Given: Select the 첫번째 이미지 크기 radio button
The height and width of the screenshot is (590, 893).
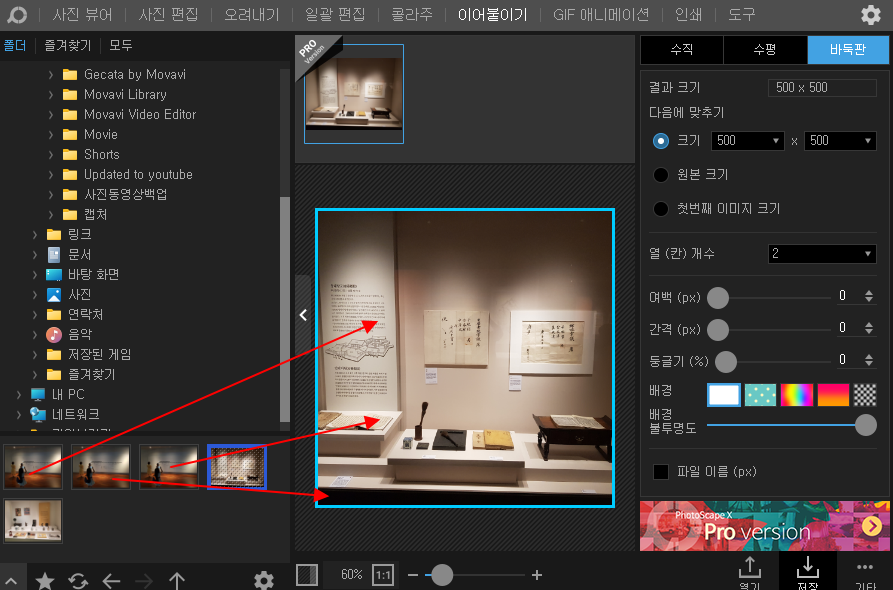Looking at the screenshot, I should coord(661,209).
